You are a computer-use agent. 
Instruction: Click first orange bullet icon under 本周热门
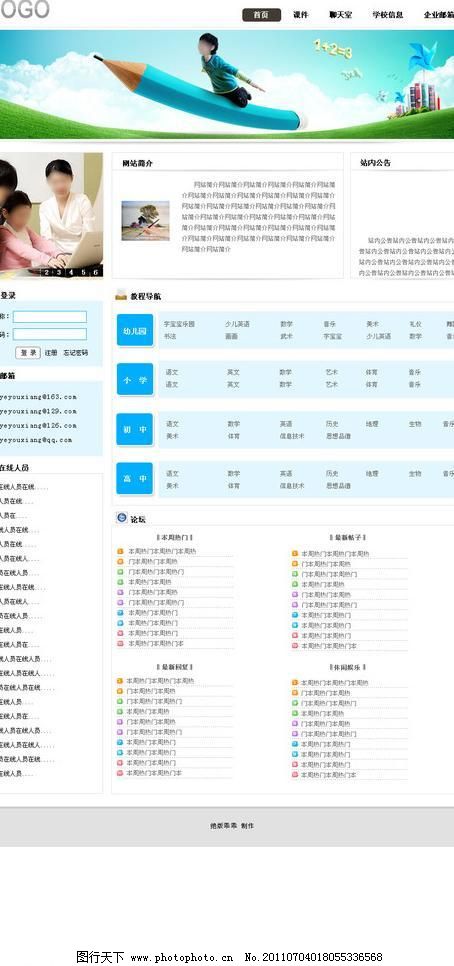tap(120, 551)
